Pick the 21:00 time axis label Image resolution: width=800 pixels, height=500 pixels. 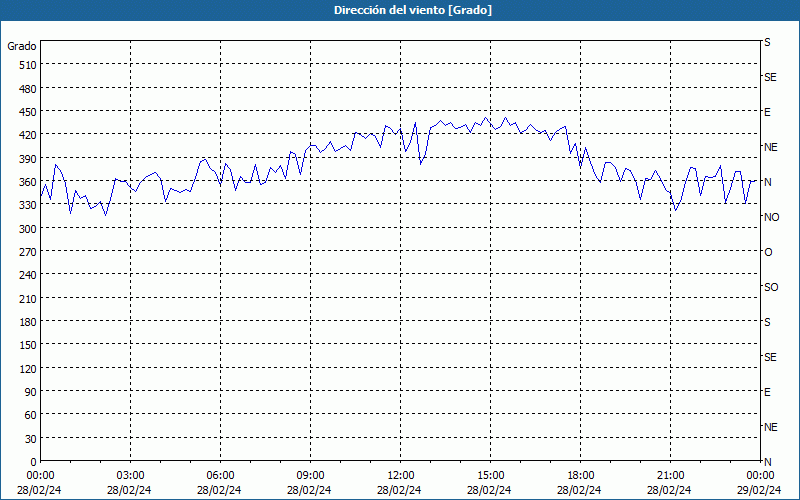[670, 476]
